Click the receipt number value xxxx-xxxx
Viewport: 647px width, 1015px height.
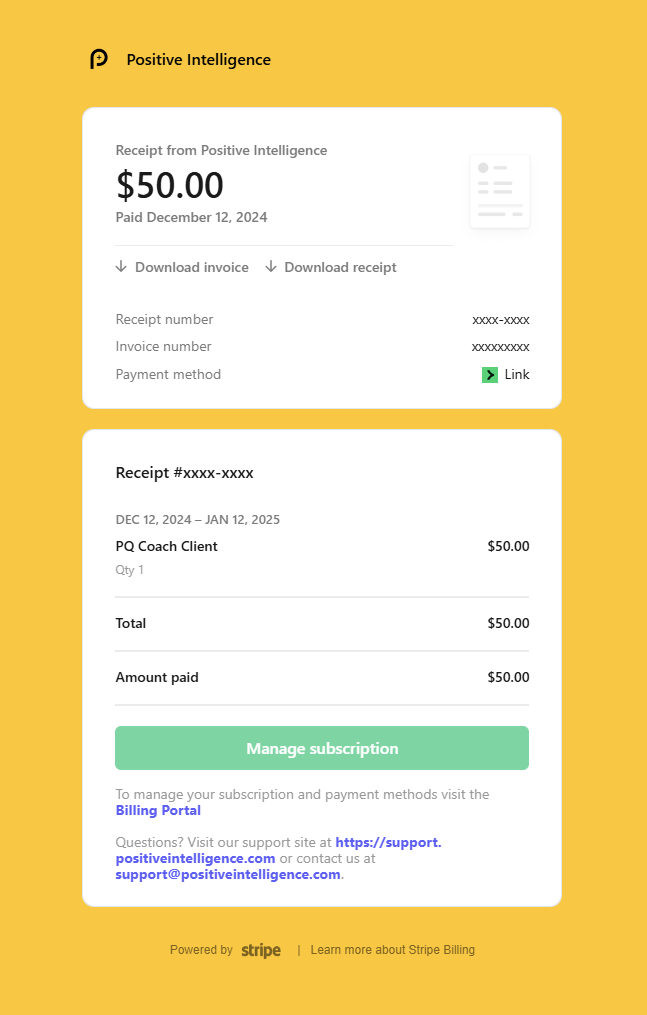tap(501, 320)
